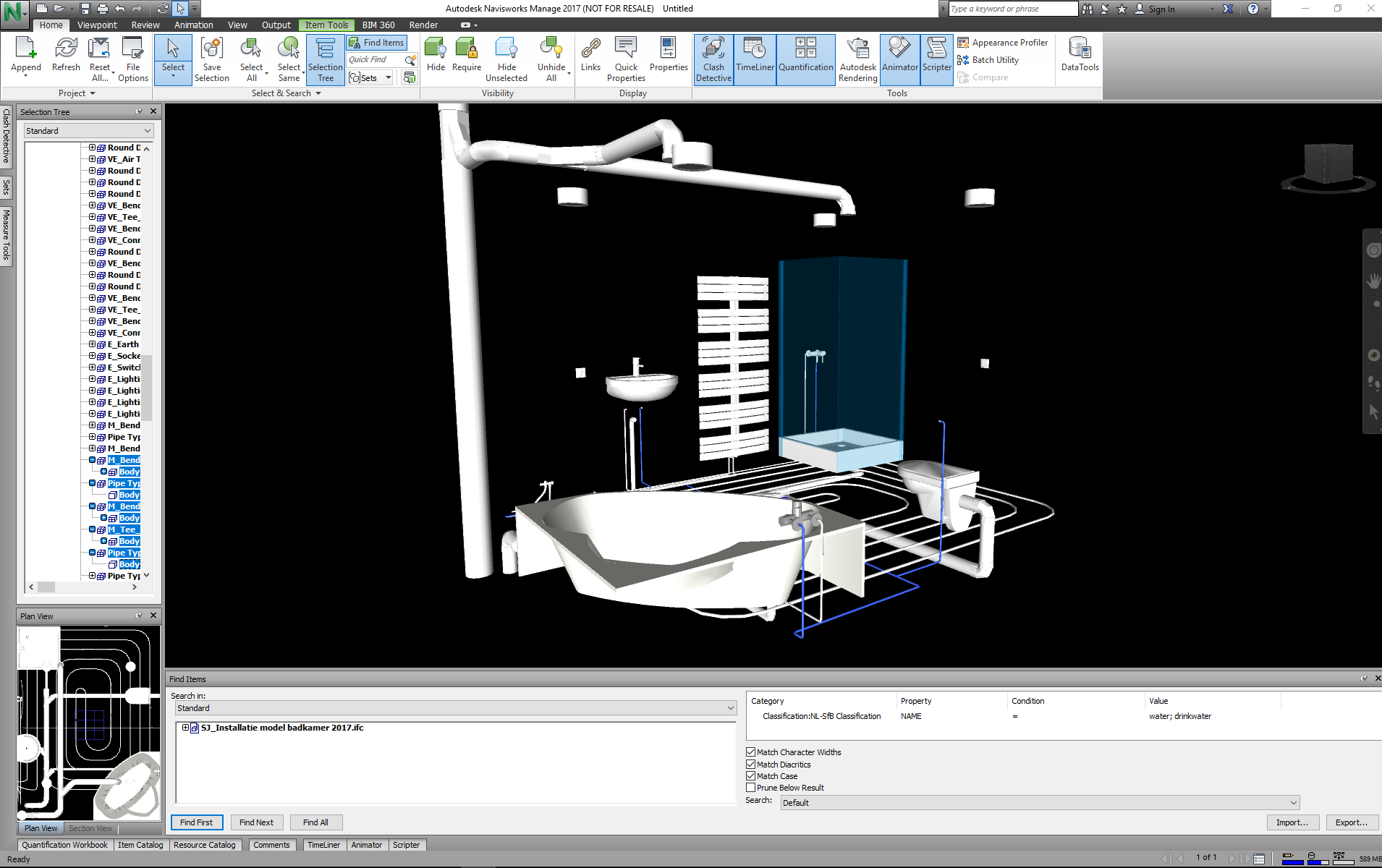Activate the Select tool

[x=173, y=59]
